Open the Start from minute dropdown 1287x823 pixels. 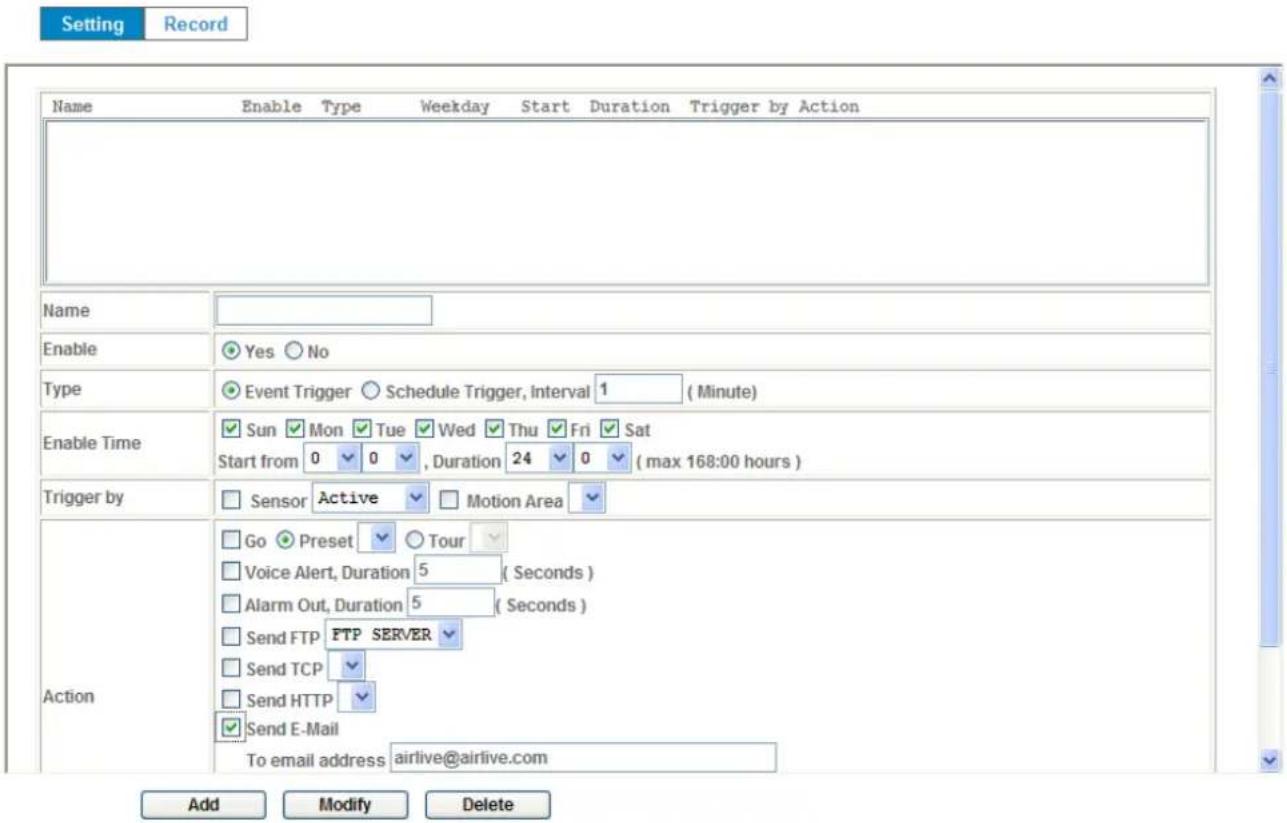tap(391, 461)
